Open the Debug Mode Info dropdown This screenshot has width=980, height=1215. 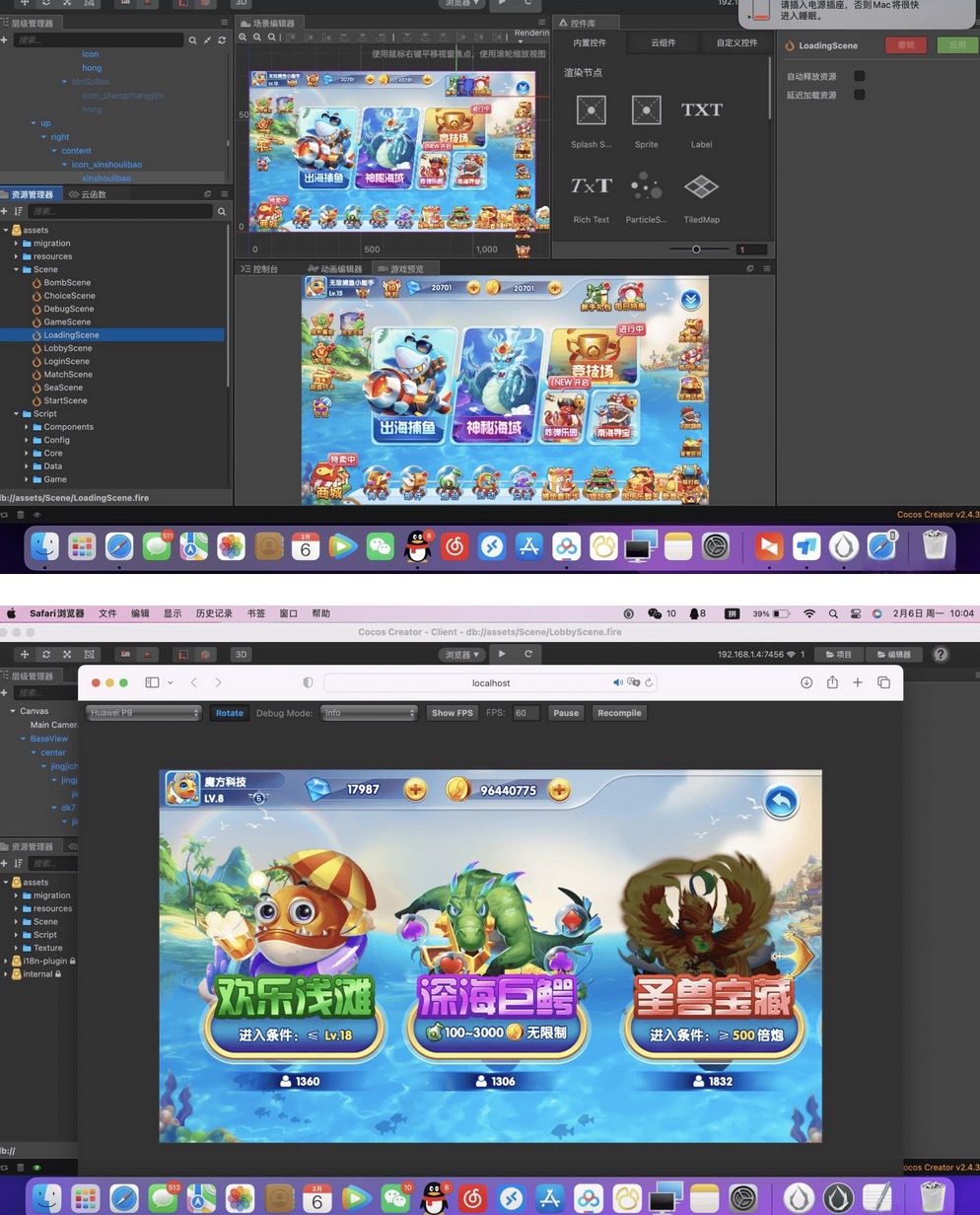pyautogui.click(x=369, y=713)
